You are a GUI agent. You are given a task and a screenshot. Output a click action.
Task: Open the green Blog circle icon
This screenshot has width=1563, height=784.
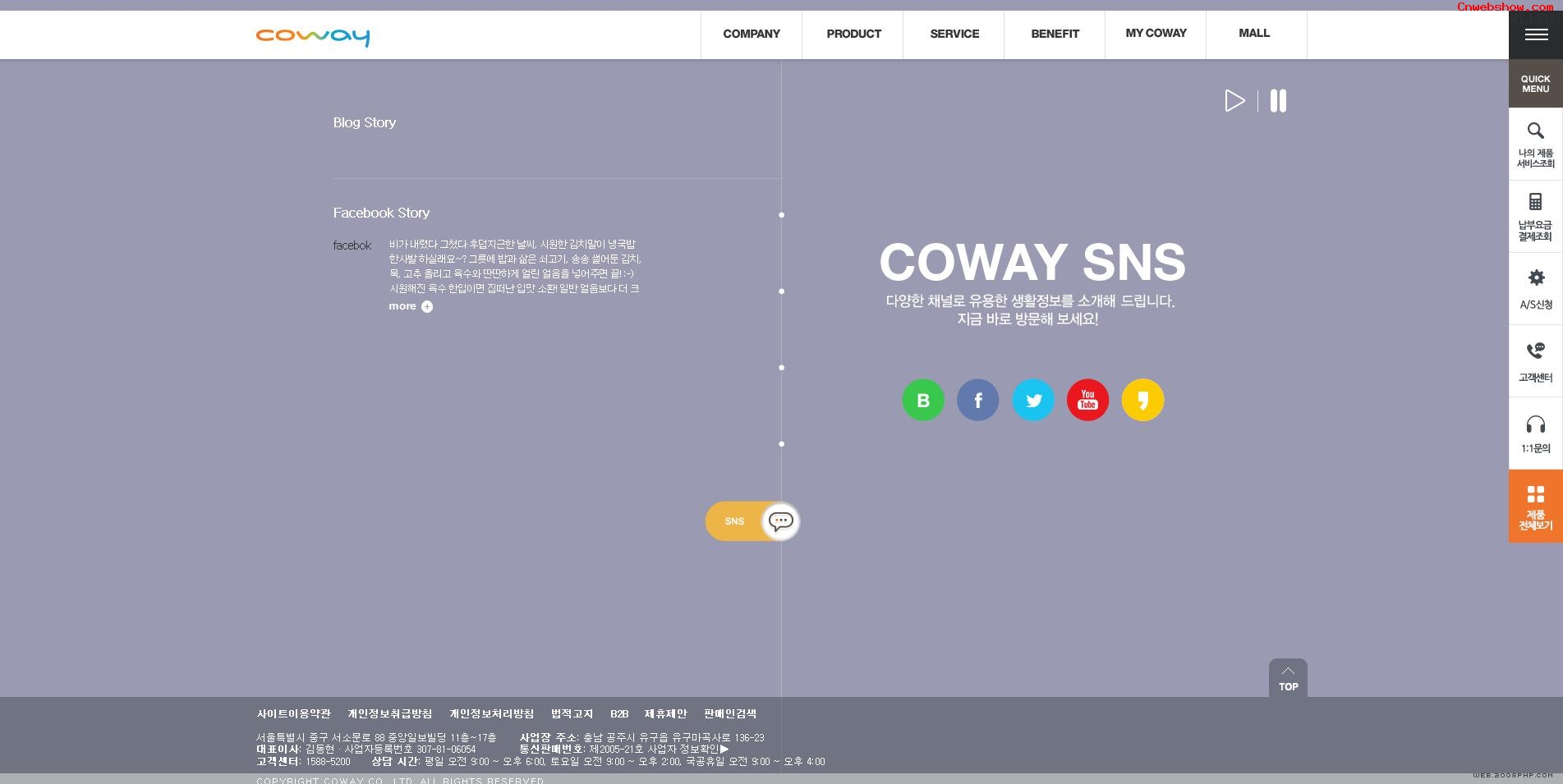923,400
